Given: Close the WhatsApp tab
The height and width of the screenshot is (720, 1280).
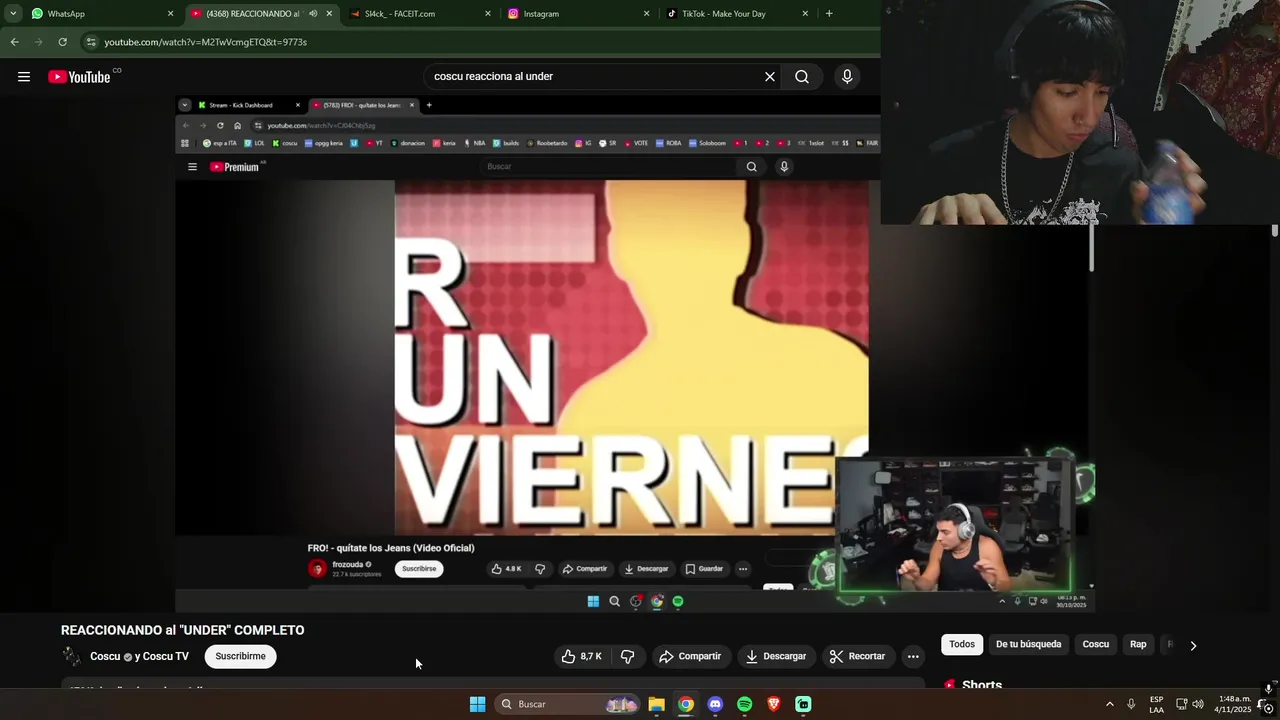Looking at the screenshot, I should click(170, 14).
